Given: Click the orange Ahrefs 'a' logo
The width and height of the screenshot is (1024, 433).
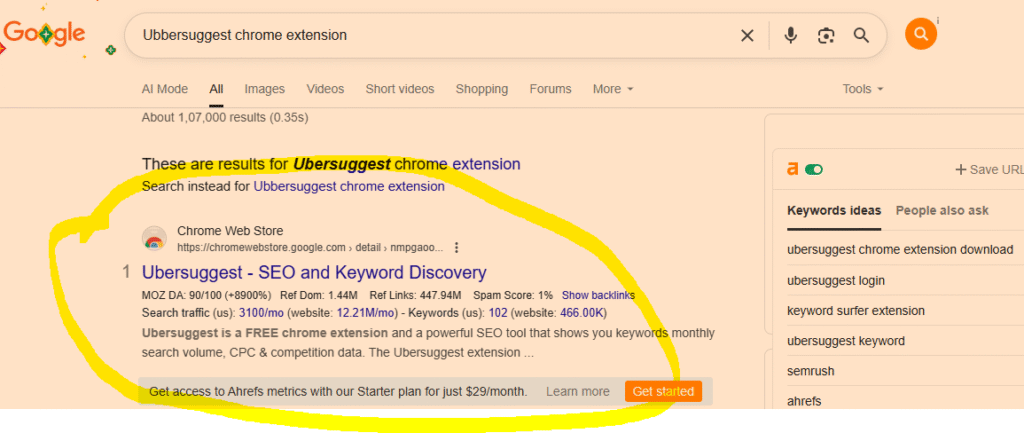Looking at the screenshot, I should (792, 170).
